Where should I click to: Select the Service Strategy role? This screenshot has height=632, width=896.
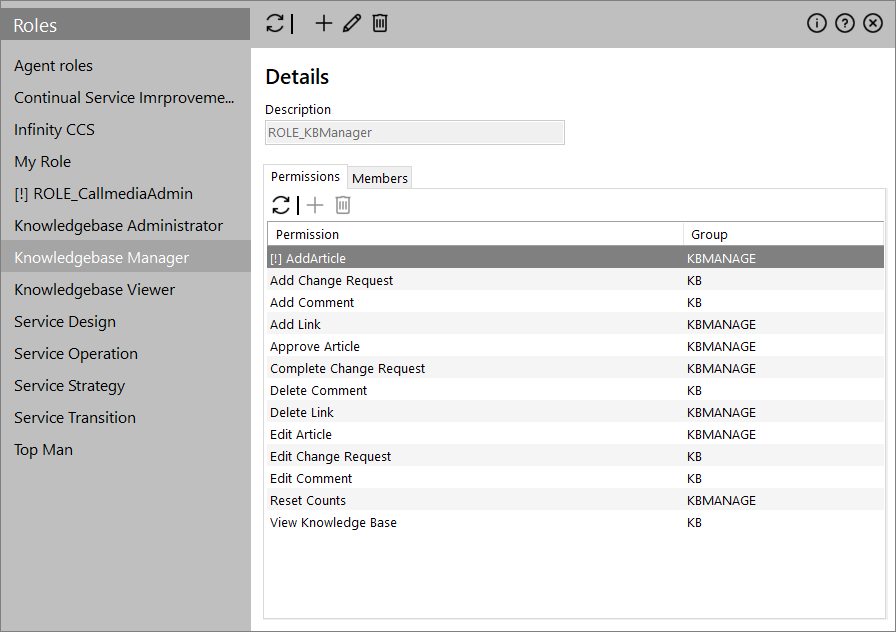coord(126,386)
